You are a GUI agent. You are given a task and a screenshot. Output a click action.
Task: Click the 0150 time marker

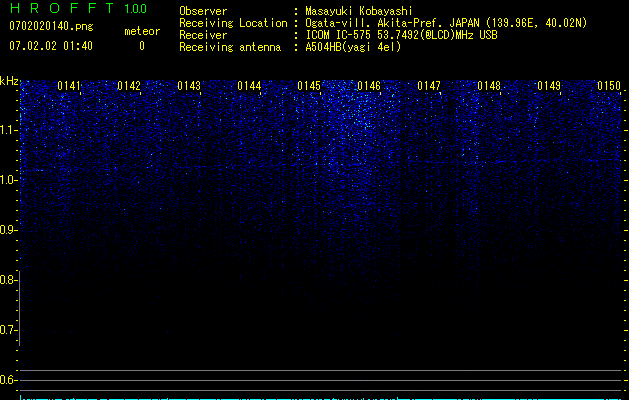click(x=609, y=86)
